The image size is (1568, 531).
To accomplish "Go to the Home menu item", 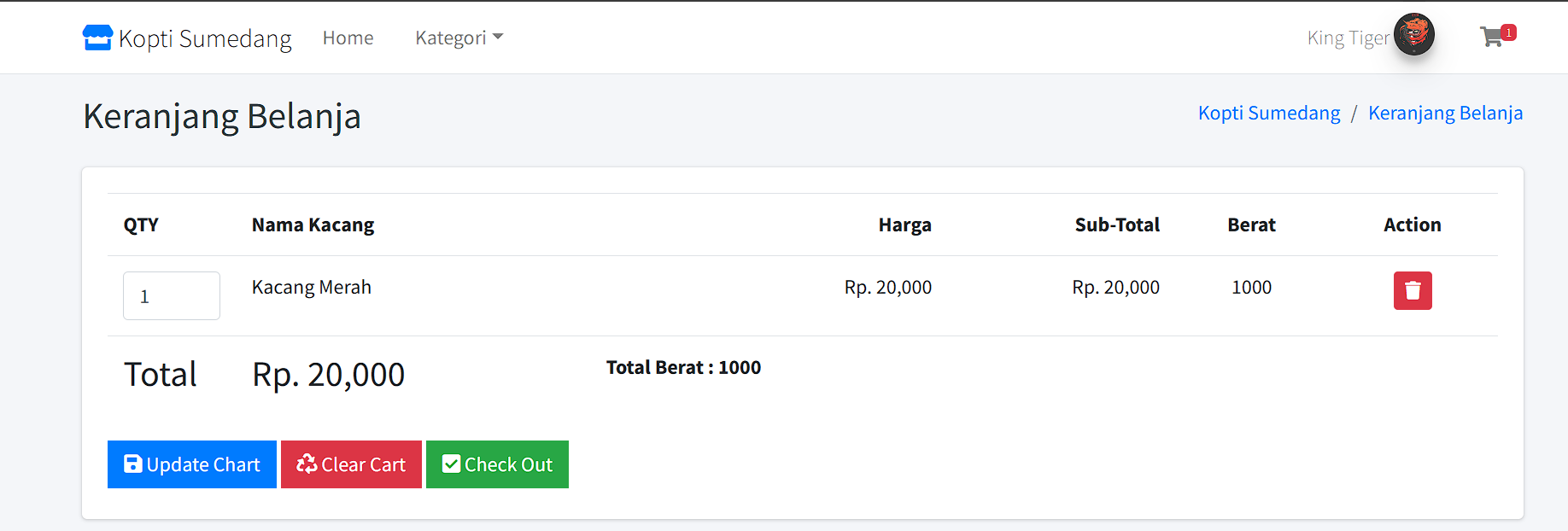I will [x=348, y=38].
